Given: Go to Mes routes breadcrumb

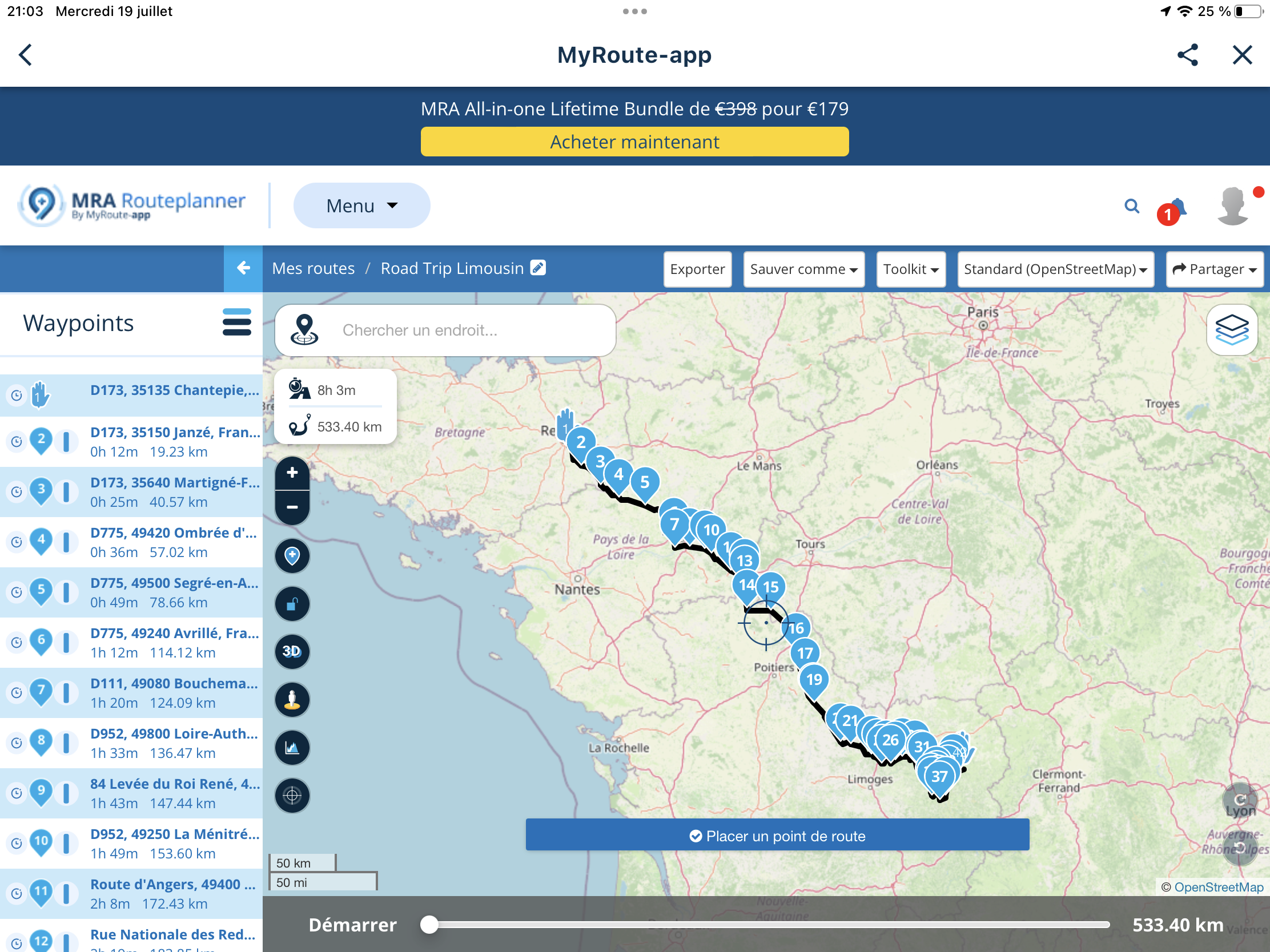Looking at the screenshot, I should tap(314, 269).
